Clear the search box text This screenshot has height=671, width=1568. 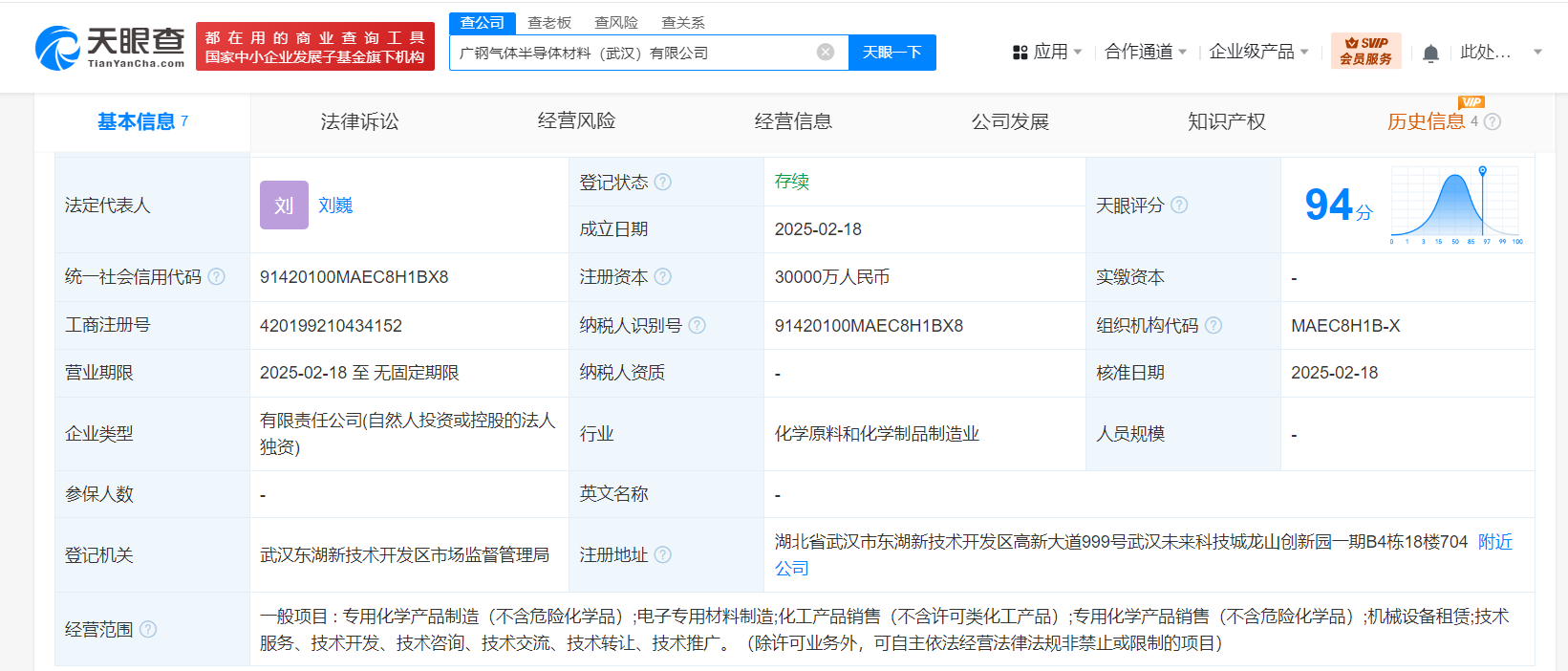(826, 52)
